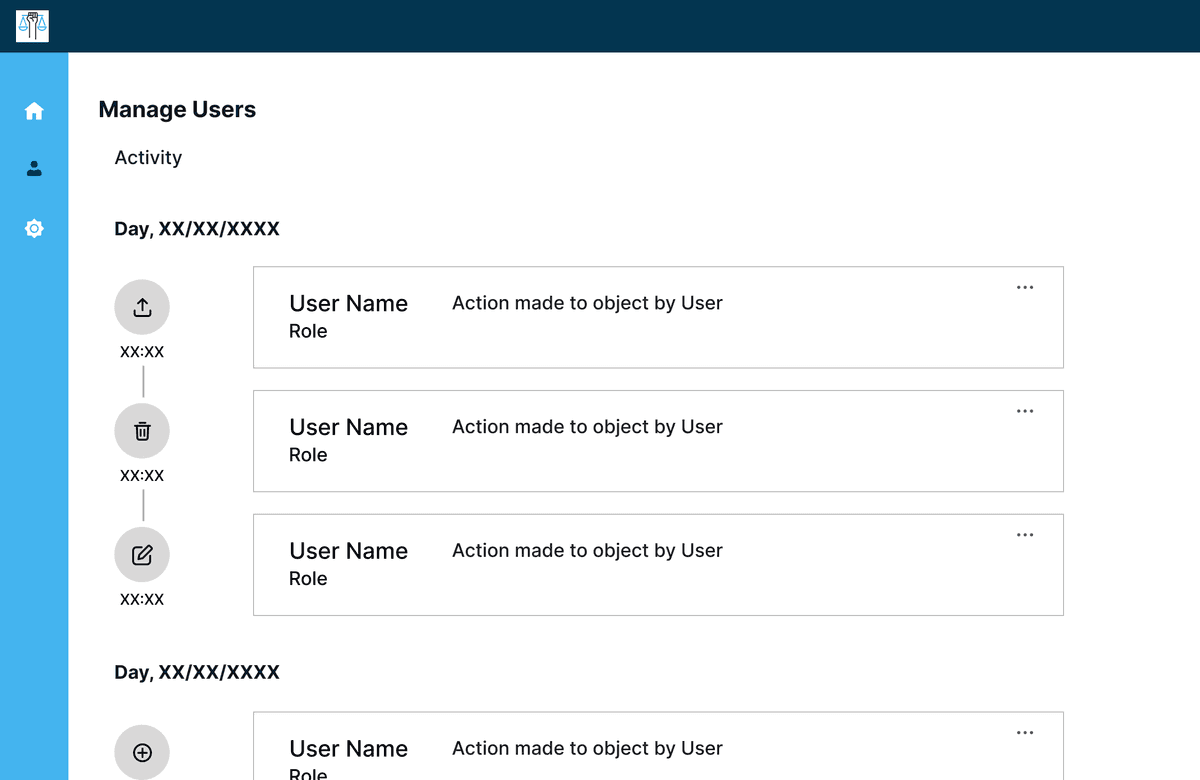Click the action description in the edit activity card
1200x780 pixels.
tap(587, 551)
